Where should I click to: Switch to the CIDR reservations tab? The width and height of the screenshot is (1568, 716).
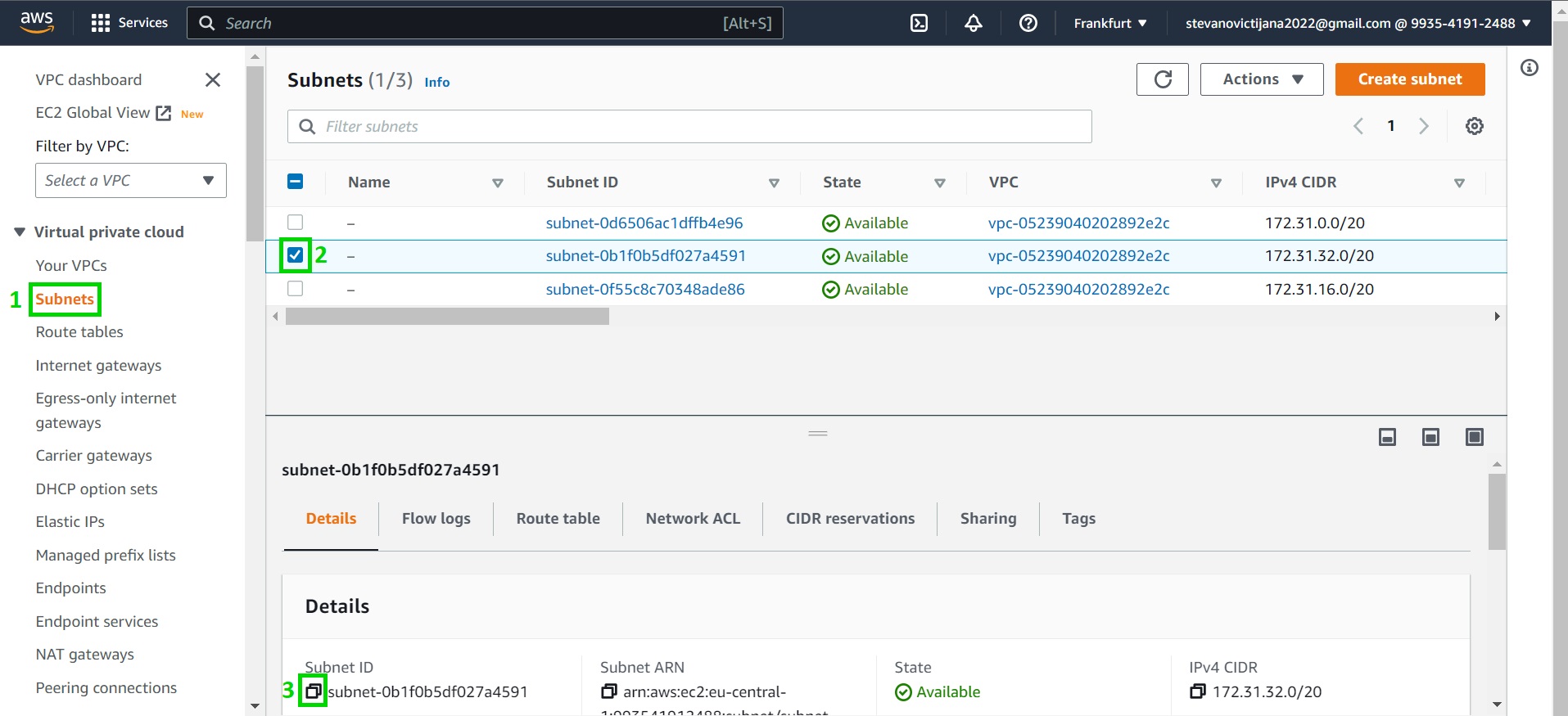click(851, 519)
